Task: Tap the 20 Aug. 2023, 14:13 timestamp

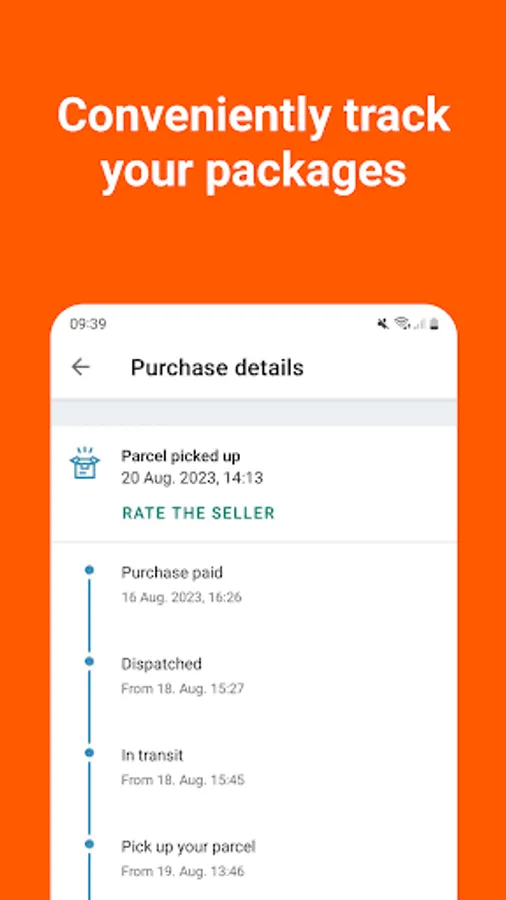Action: coord(192,478)
